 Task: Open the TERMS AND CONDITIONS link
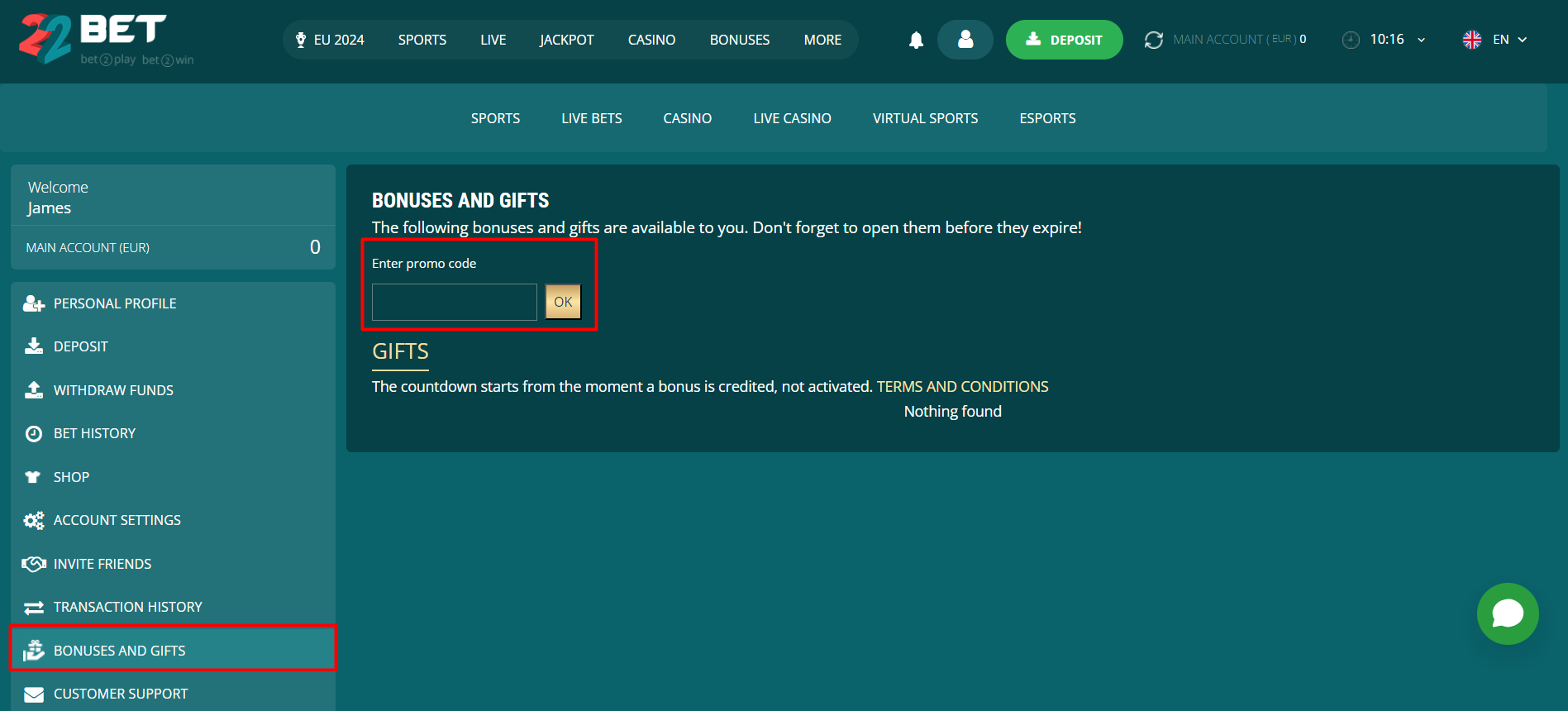pyautogui.click(x=962, y=387)
